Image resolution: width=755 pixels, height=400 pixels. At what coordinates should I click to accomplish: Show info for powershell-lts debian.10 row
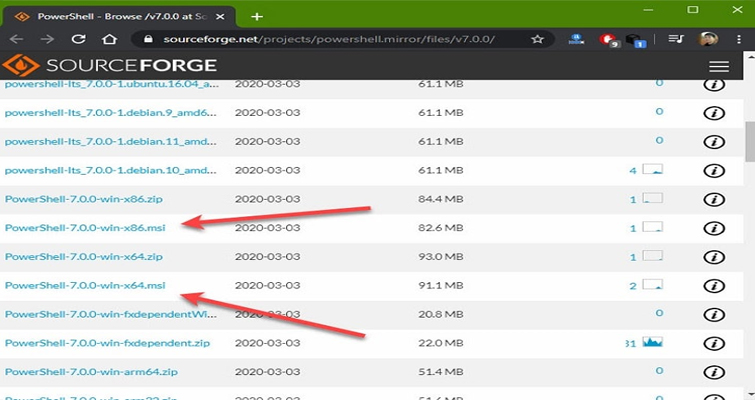(714, 170)
